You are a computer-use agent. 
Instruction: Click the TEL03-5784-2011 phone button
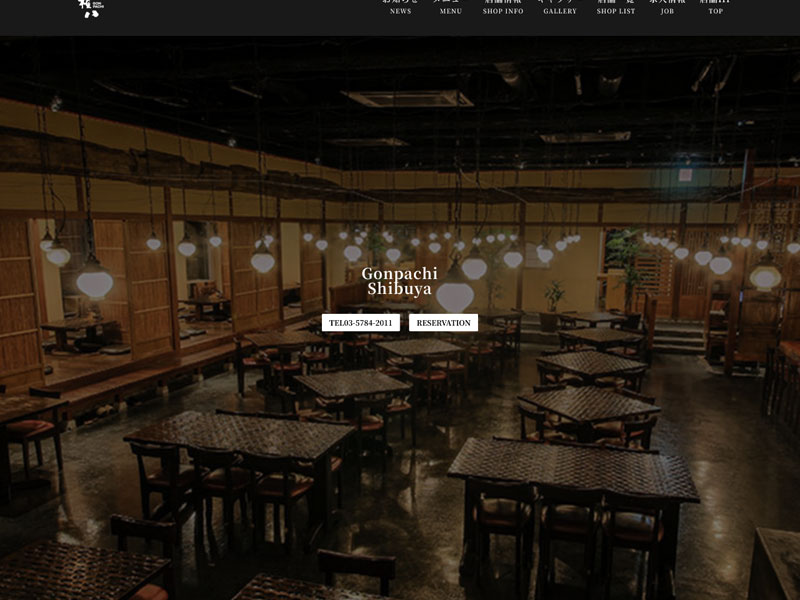click(x=361, y=323)
